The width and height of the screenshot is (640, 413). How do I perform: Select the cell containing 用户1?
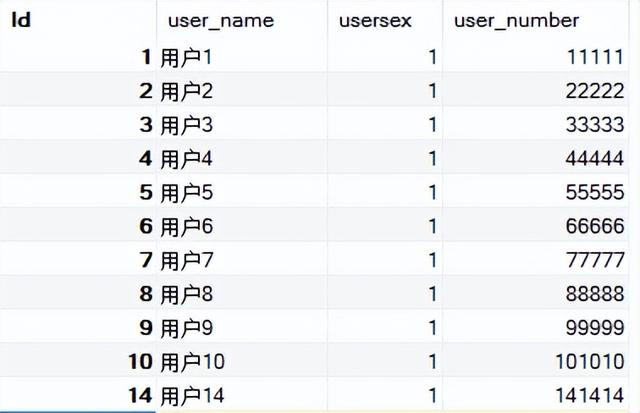point(242,56)
